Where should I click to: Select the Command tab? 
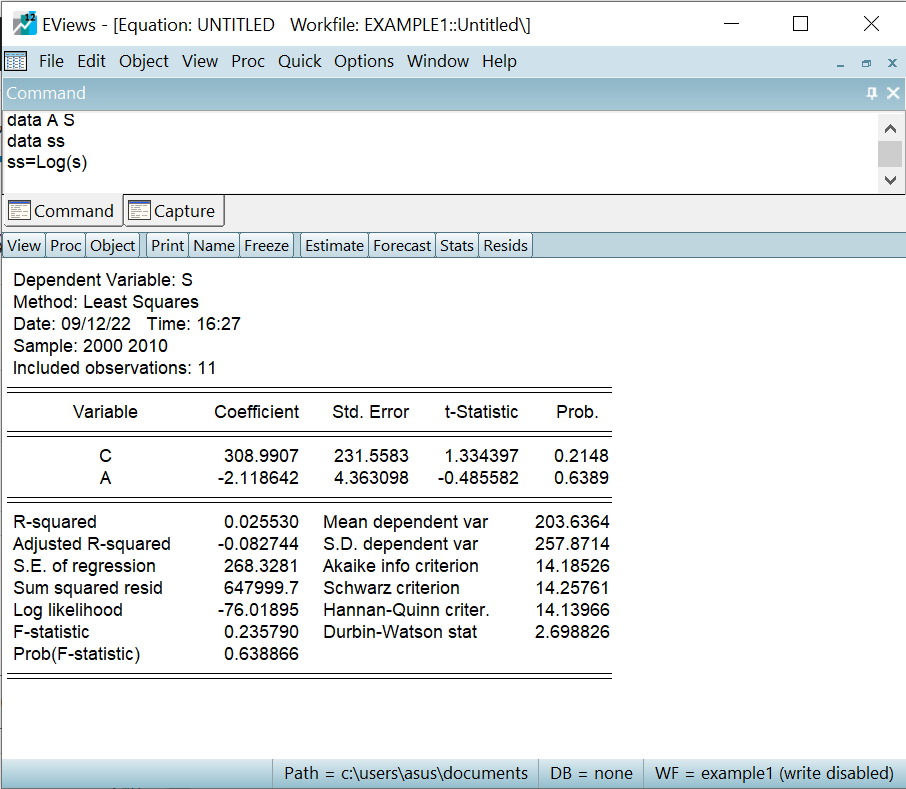click(x=62, y=211)
